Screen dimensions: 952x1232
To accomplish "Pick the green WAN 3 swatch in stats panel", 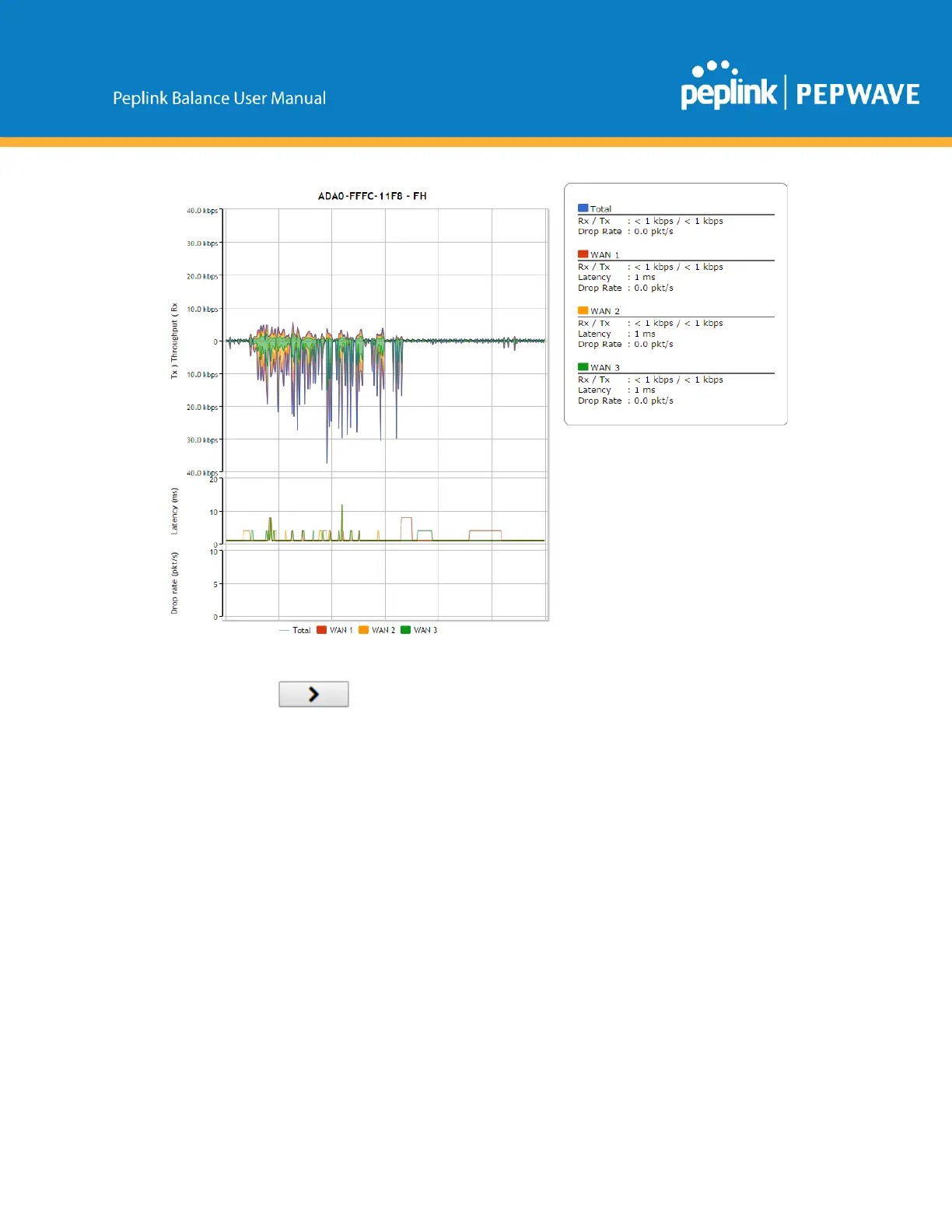I will point(583,367).
